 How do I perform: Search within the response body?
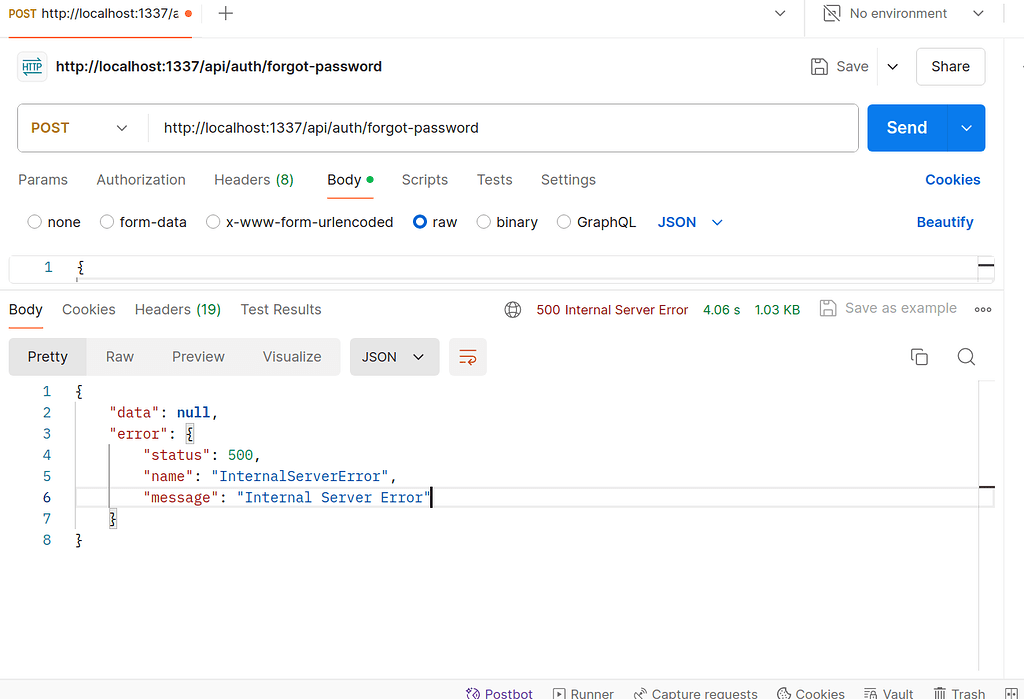pos(965,356)
